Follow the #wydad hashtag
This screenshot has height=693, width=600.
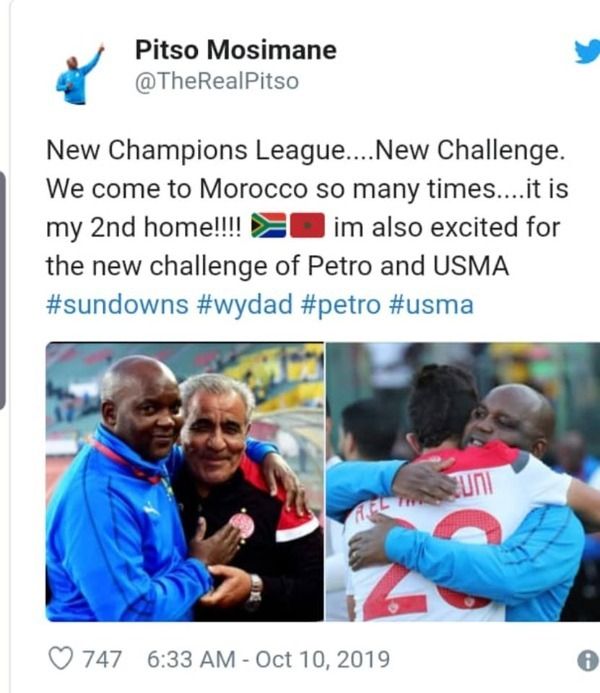pyautogui.click(x=245, y=305)
